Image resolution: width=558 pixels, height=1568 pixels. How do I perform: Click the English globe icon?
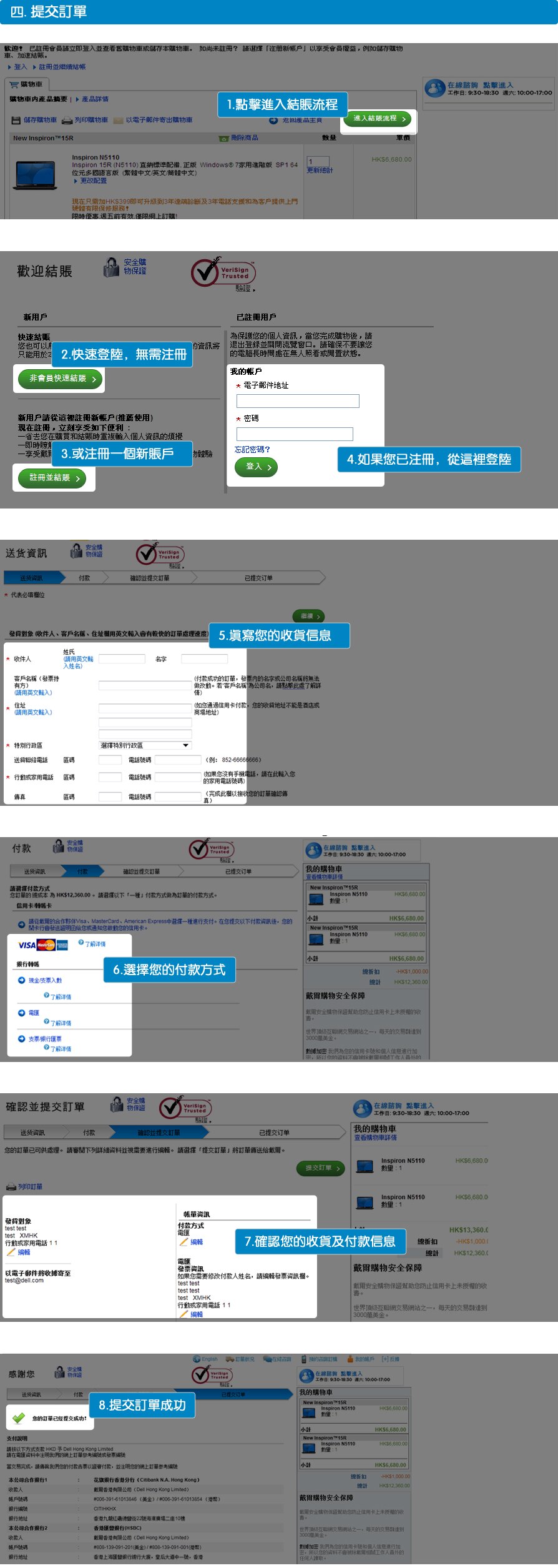(197, 1359)
